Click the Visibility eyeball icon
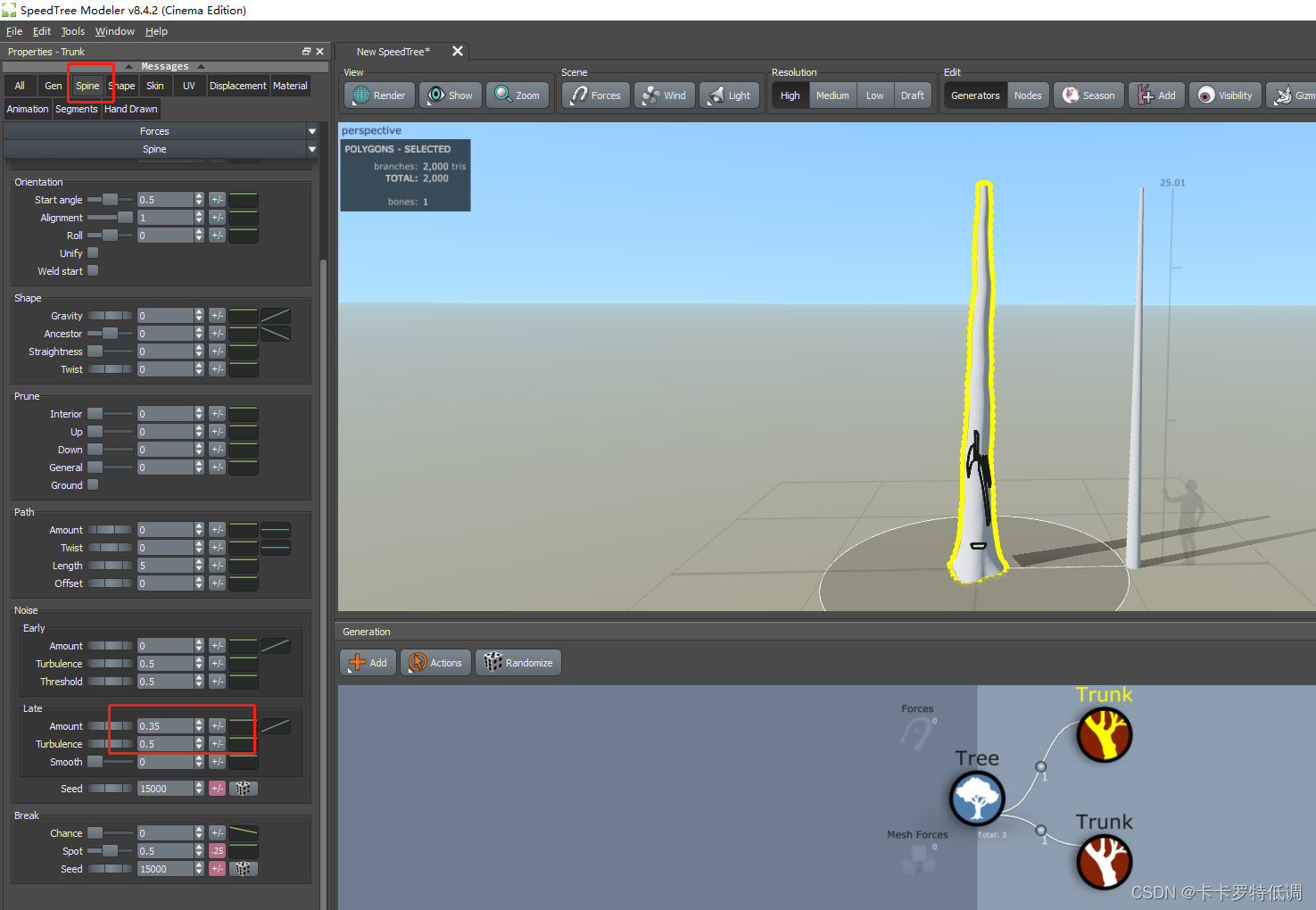The image size is (1316, 910). coord(1206,95)
